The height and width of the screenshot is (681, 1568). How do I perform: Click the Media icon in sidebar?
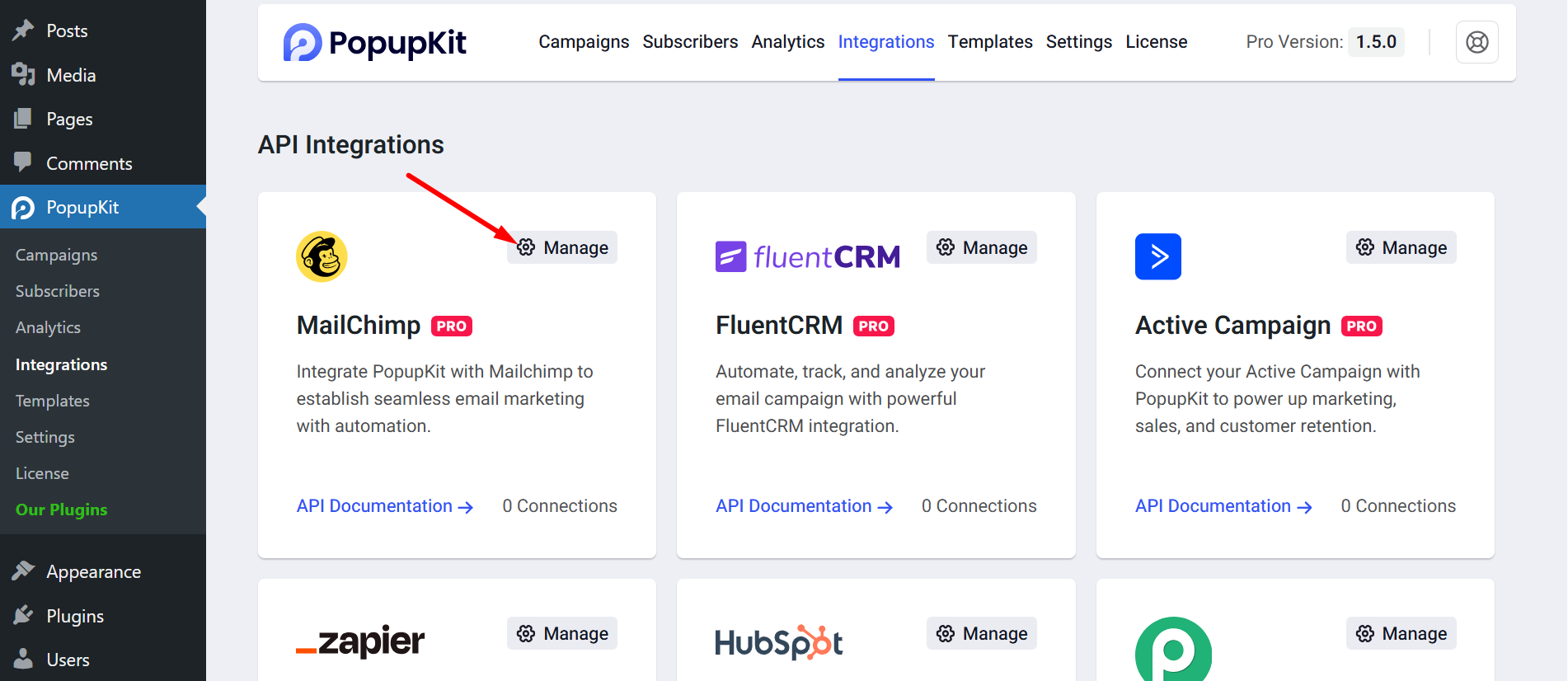click(23, 75)
